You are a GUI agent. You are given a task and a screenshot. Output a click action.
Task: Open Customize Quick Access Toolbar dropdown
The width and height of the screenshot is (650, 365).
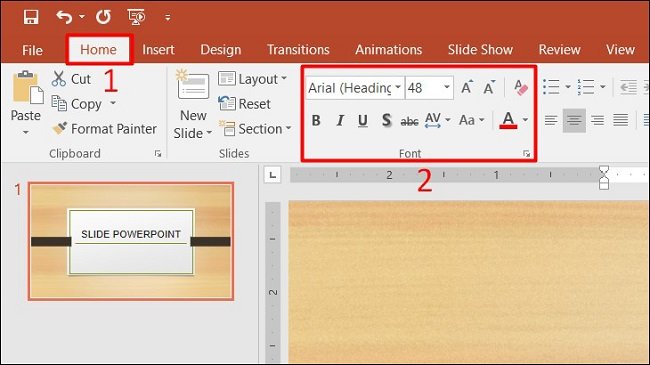[167, 17]
